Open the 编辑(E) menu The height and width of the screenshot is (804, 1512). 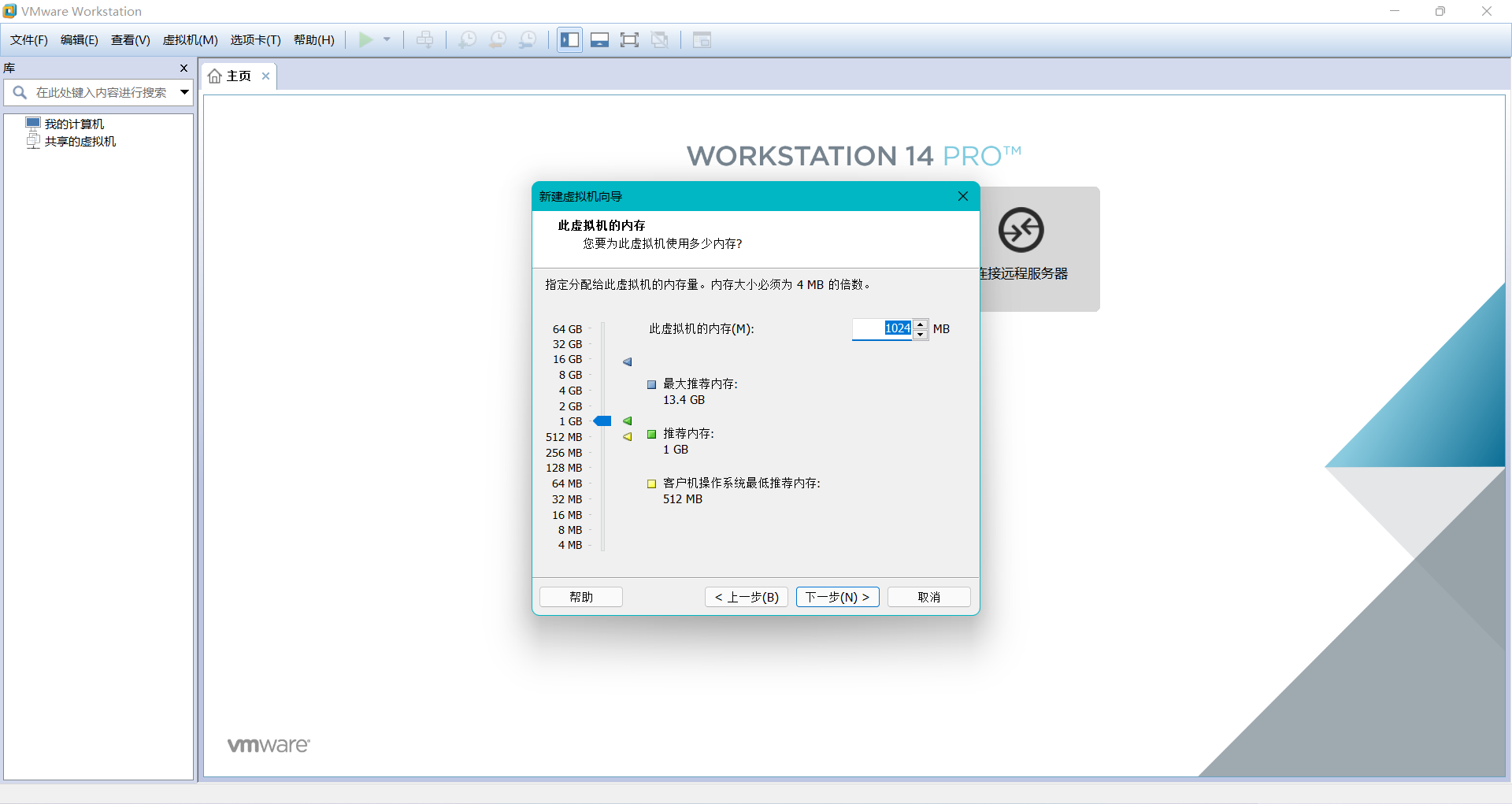tap(80, 40)
